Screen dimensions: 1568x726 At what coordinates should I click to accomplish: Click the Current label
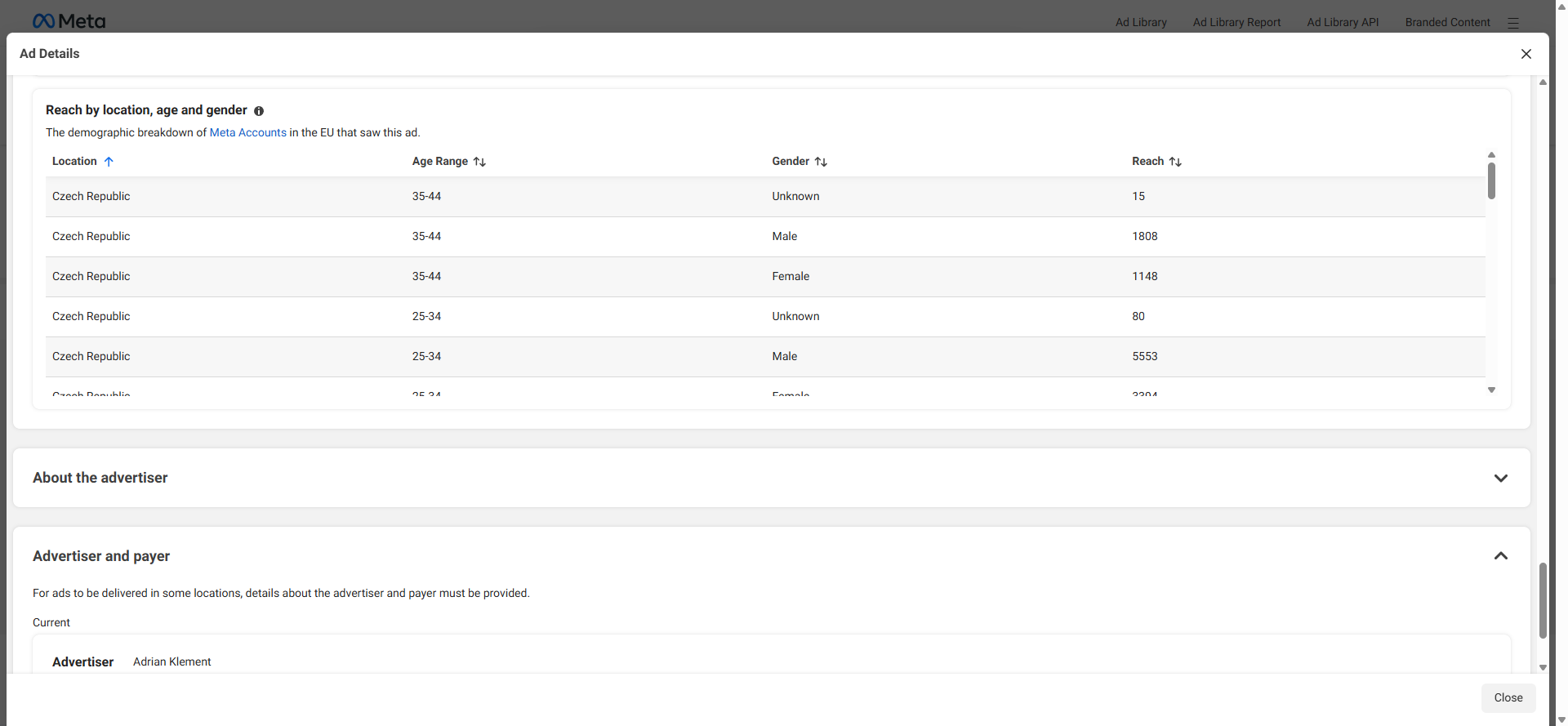(51, 622)
